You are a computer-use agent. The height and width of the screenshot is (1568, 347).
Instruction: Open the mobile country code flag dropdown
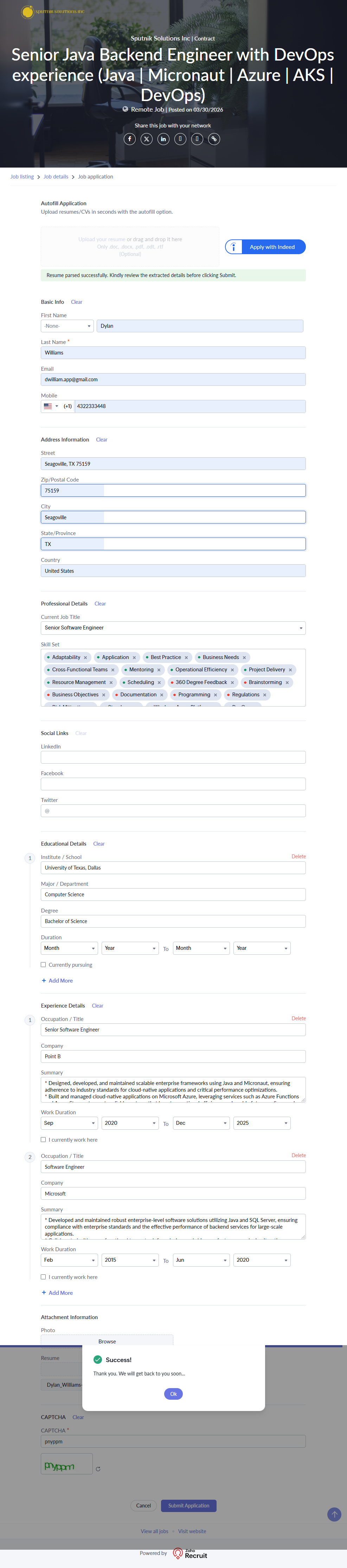point(50,406)
